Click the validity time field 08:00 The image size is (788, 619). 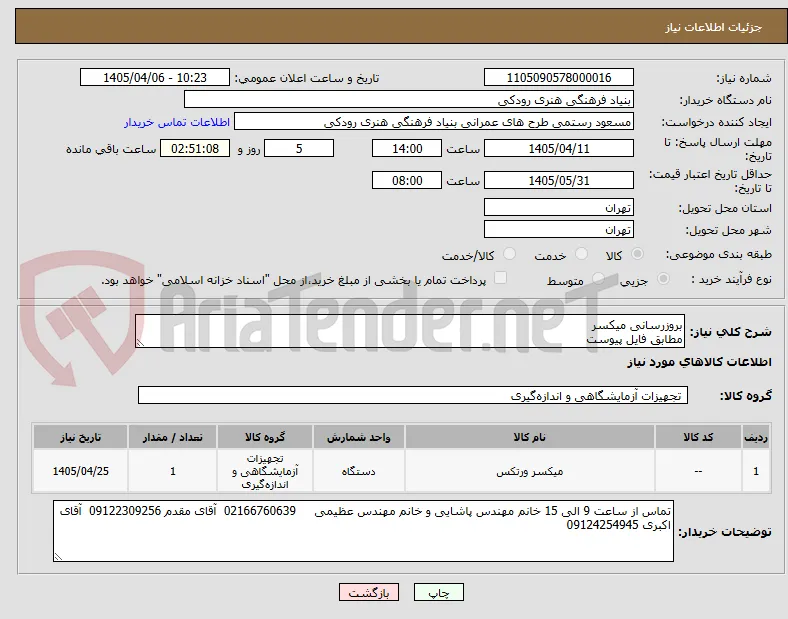point(407,180)
